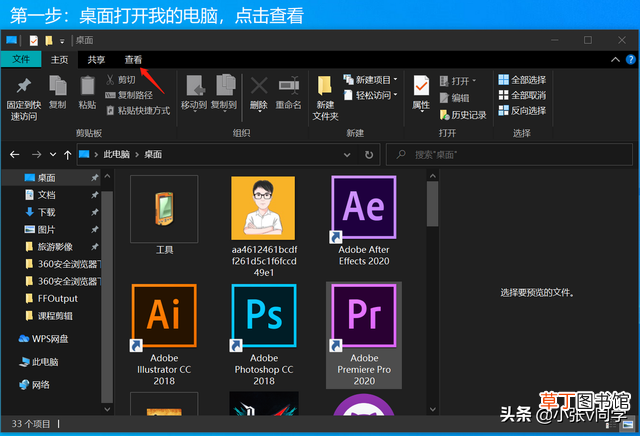Click the navigation pane scroll-down arrow
The width and height of the screenshot is (640, 436).
(x=107, y=409)
